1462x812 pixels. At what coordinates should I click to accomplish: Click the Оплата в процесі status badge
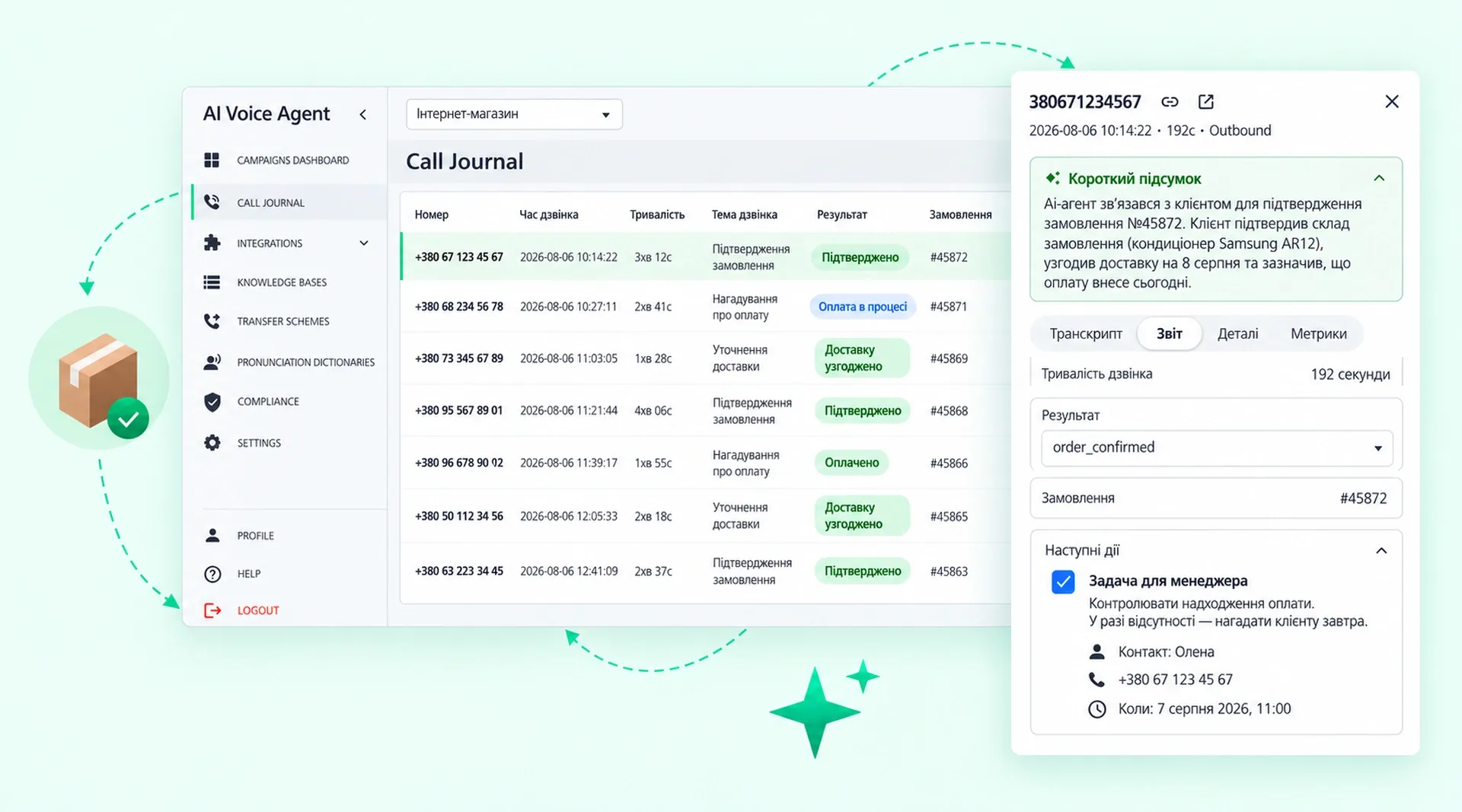863,307
